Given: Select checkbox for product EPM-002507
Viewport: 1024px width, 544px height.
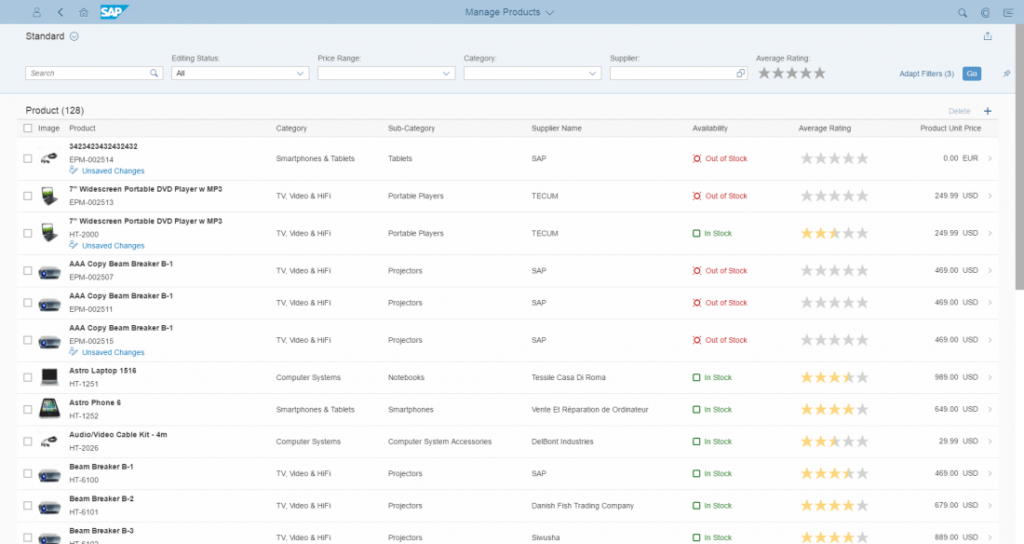Looking at the screenshot, I should 27,270.
